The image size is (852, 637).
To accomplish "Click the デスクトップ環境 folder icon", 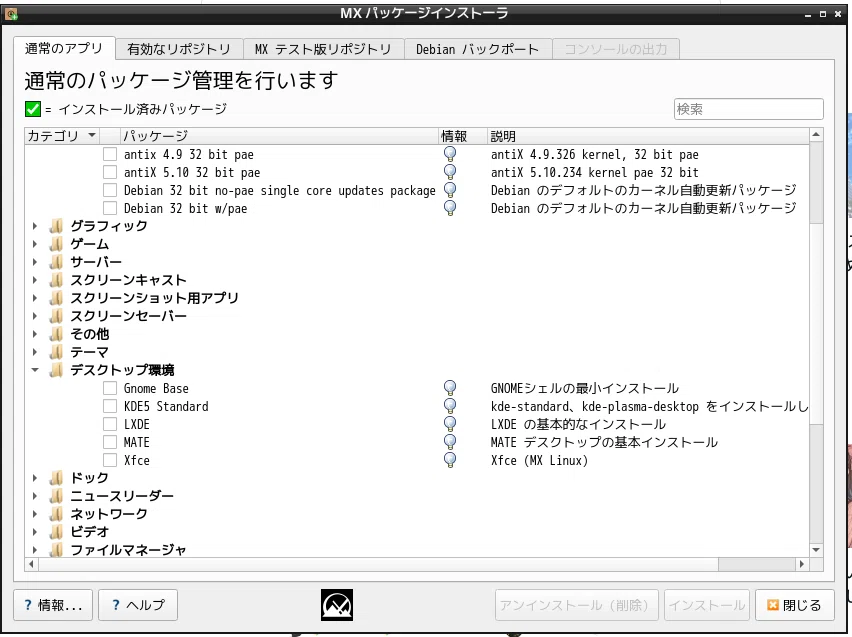I will tap(56, 370).
